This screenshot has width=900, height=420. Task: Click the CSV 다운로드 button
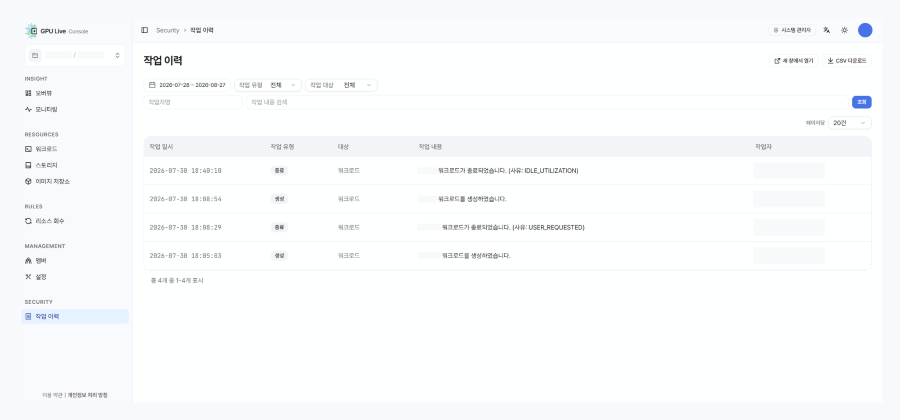pyautogui.click(x=847, y=61)
